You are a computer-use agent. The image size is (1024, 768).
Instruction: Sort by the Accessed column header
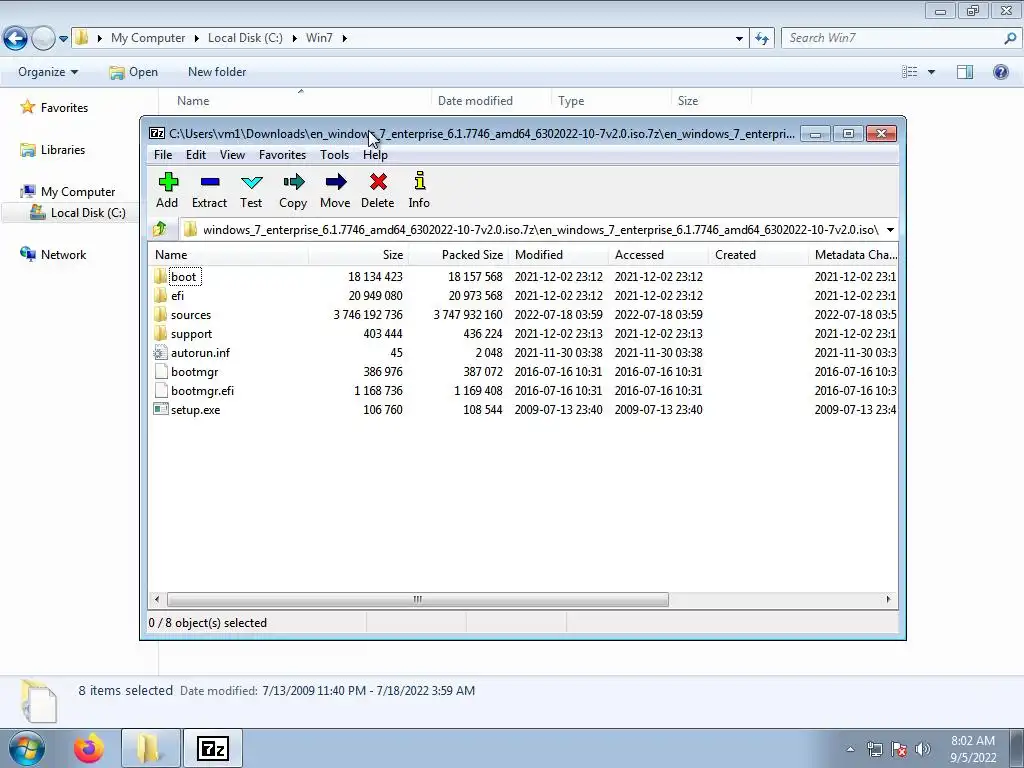click(x=658, y=255)
